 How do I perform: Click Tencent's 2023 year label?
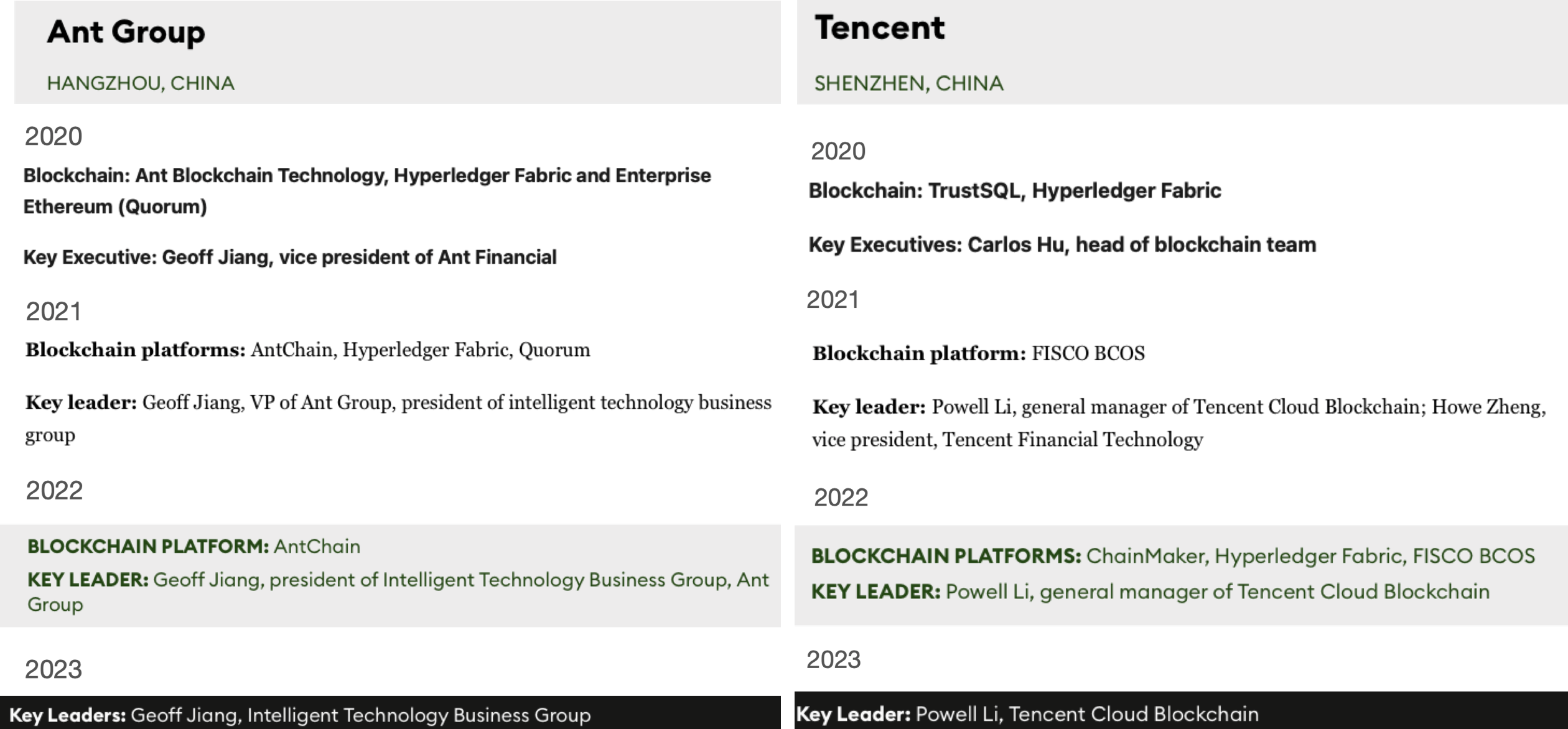click(833, 659)
